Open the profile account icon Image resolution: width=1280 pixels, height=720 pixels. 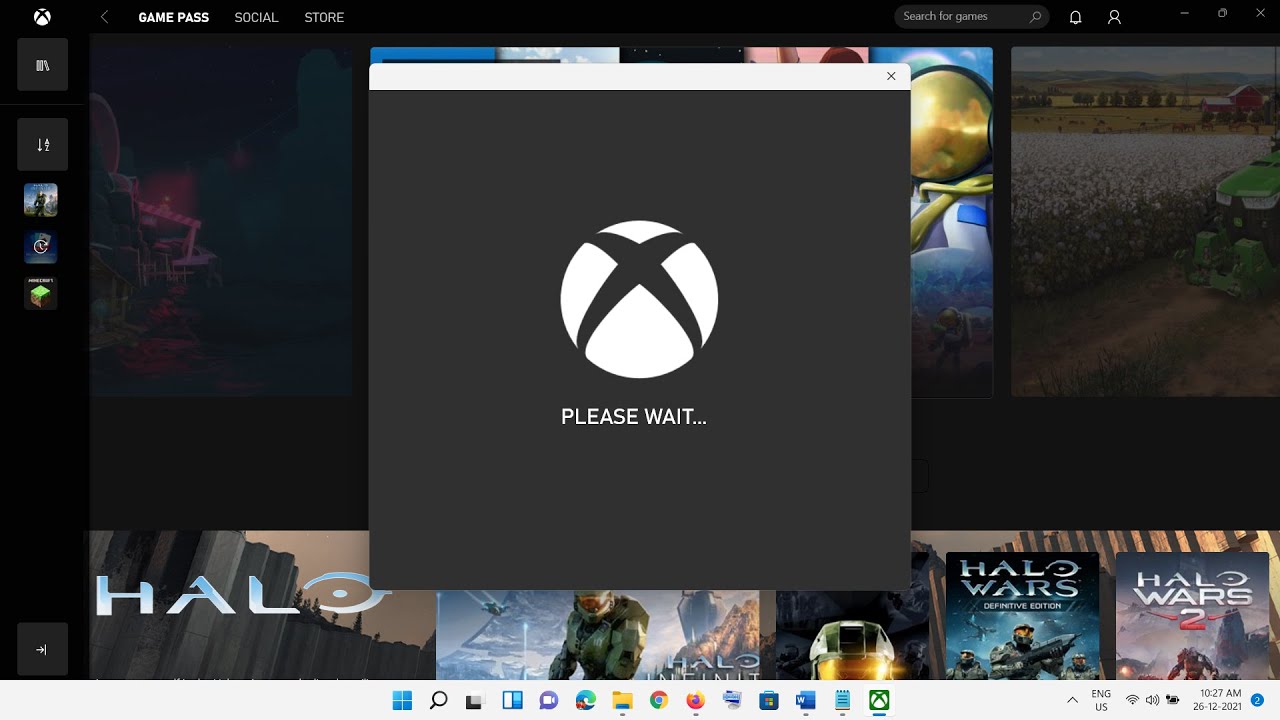click(x=1114, y=17)
